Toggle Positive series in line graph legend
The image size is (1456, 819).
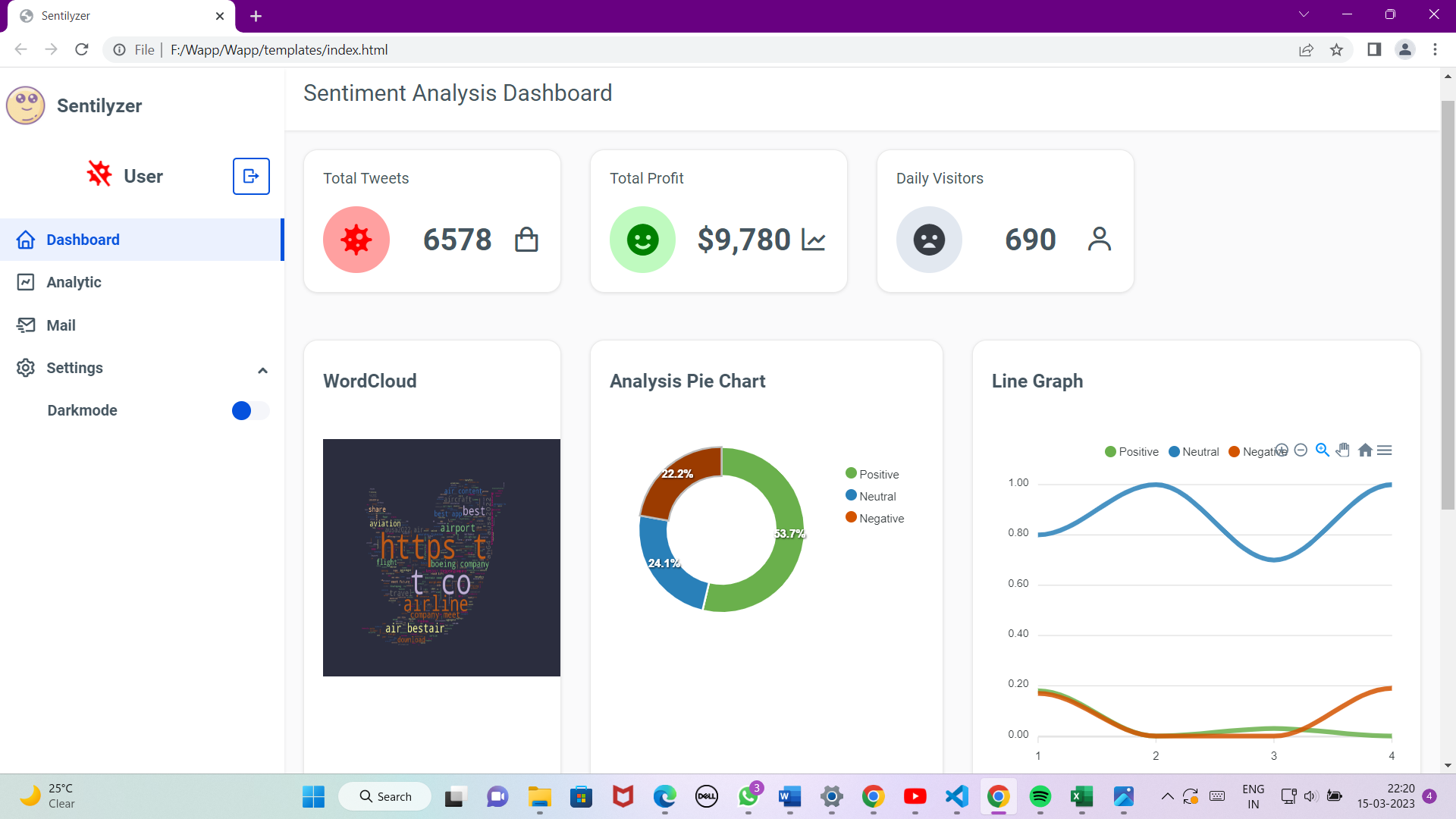pyautogui.click(x=1131, y=452)
